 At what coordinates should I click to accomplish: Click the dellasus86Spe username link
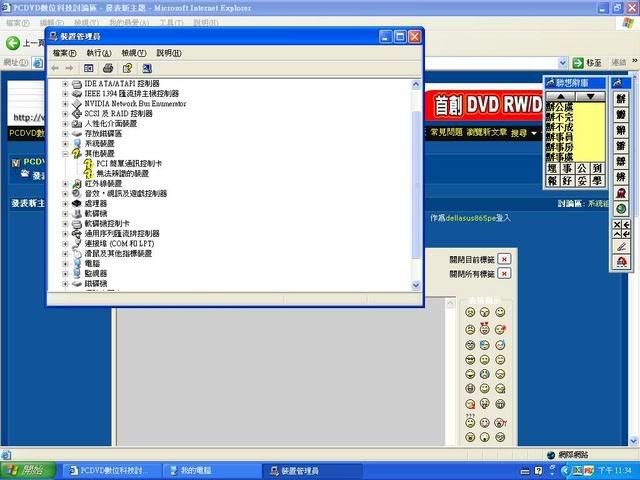coord(470,218)
